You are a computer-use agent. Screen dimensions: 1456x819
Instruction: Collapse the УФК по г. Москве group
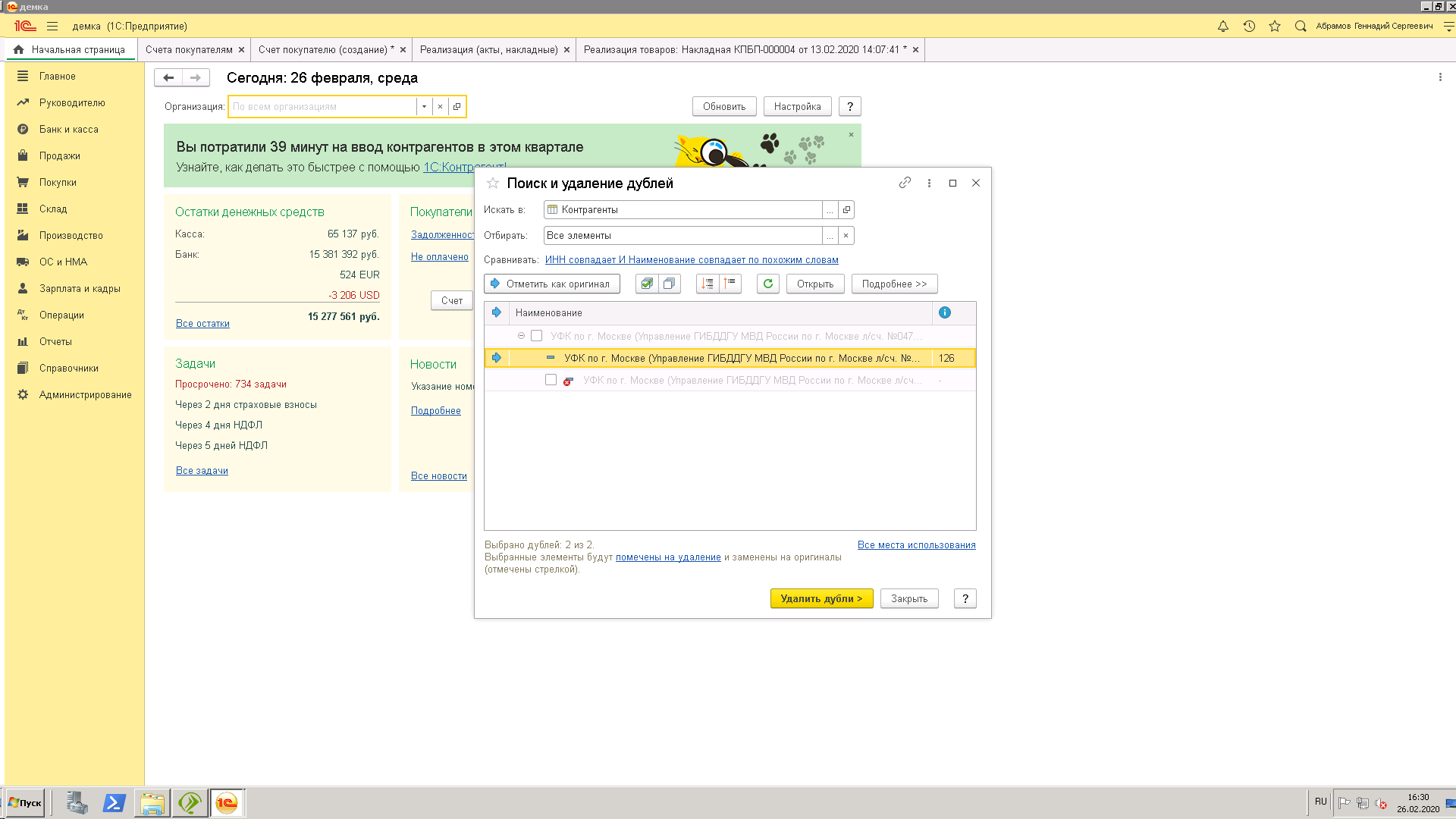click(x=521, y=336)
